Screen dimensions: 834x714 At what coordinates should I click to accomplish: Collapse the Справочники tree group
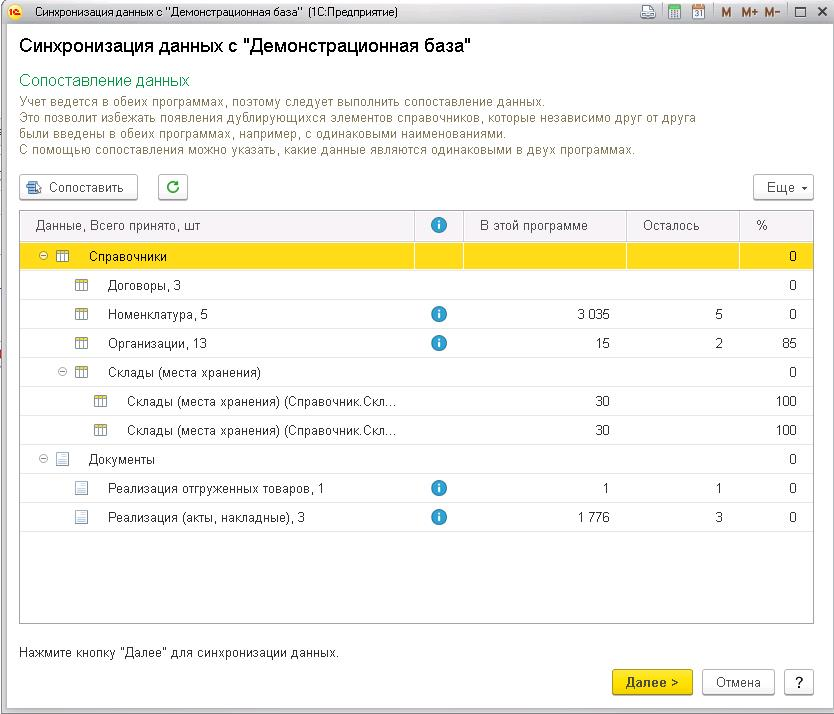point(44,256)
